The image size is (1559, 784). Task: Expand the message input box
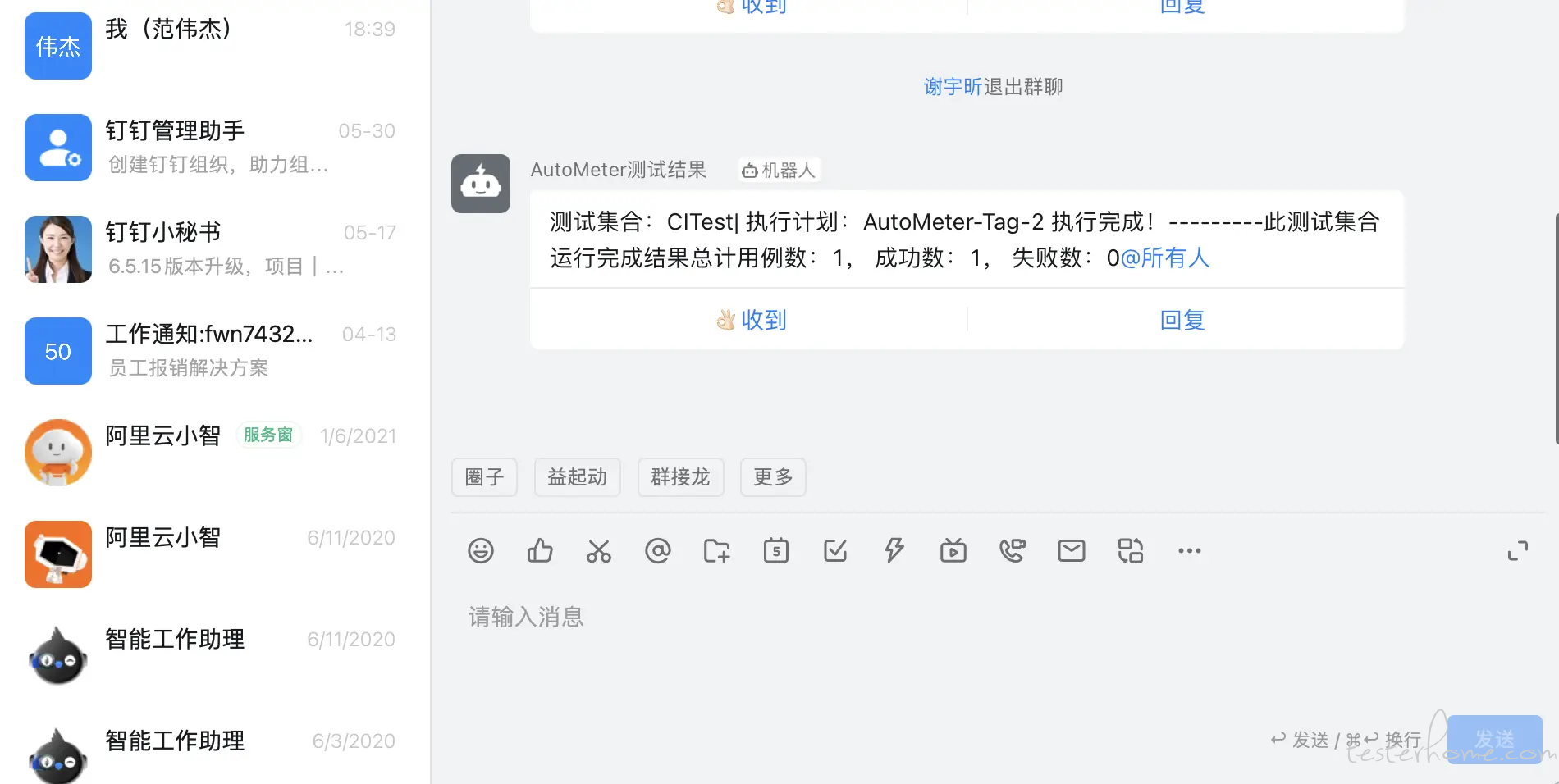point(1518,550)
